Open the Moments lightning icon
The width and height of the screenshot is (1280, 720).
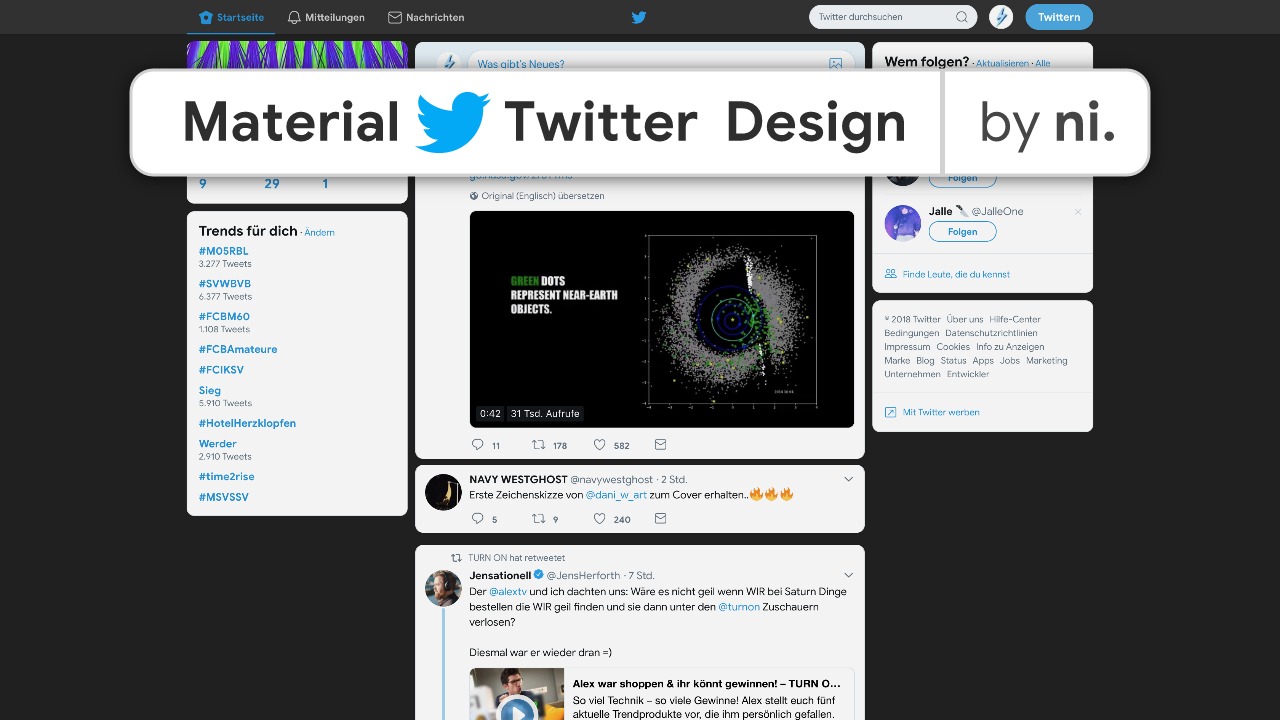coord(1001,17)
